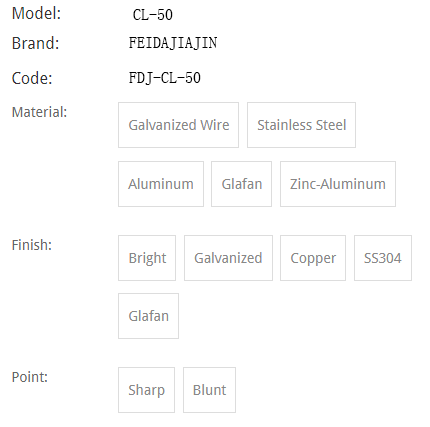Select Glafan under Material
This screenshot has width=430, height=427.
(241, 184)
